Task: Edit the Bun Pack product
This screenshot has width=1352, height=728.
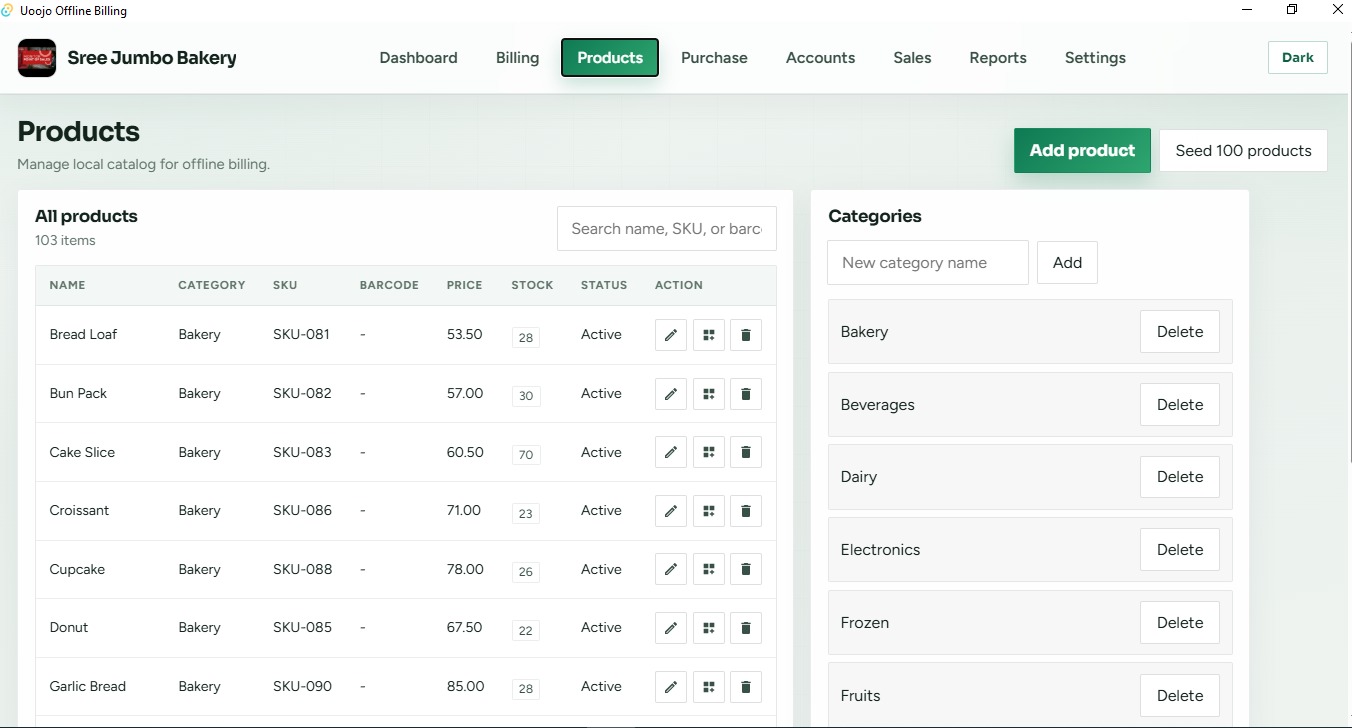Action: point(671,394)
